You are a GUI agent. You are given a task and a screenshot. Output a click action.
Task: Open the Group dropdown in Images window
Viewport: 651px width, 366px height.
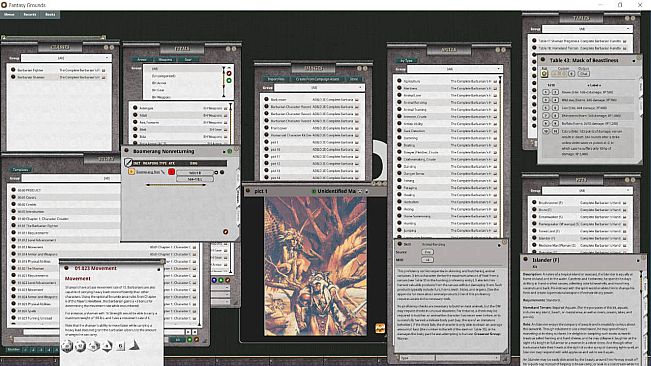point(319,88)
